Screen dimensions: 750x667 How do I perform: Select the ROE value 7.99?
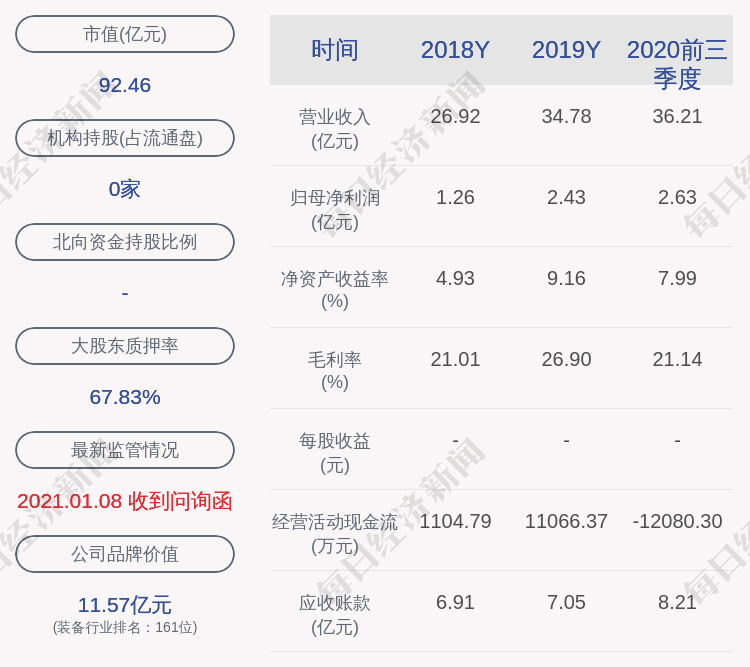pos(677,278)
